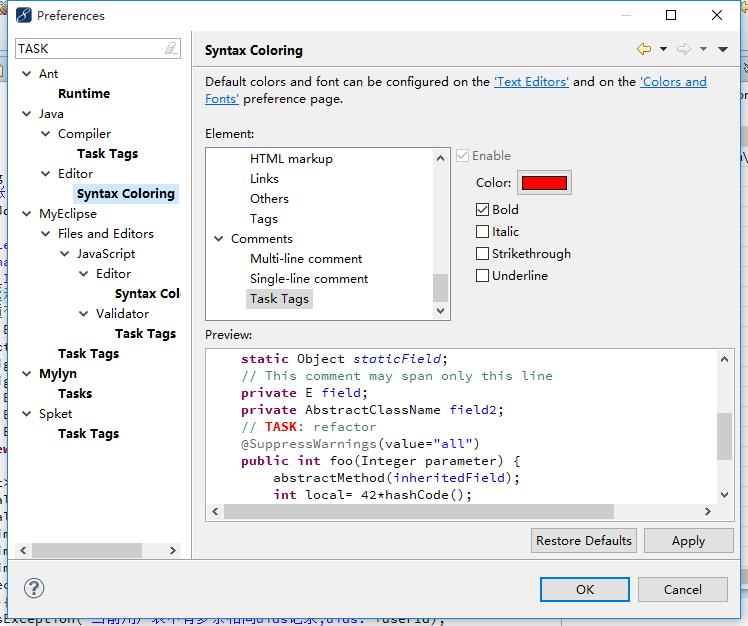Collapse the MyEclipse tree node
The height and width of the screenshot is (626, 748).
pos(27,214)
